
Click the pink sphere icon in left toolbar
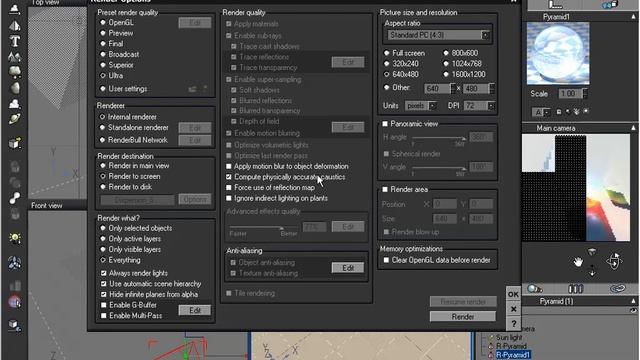point(15,302)
